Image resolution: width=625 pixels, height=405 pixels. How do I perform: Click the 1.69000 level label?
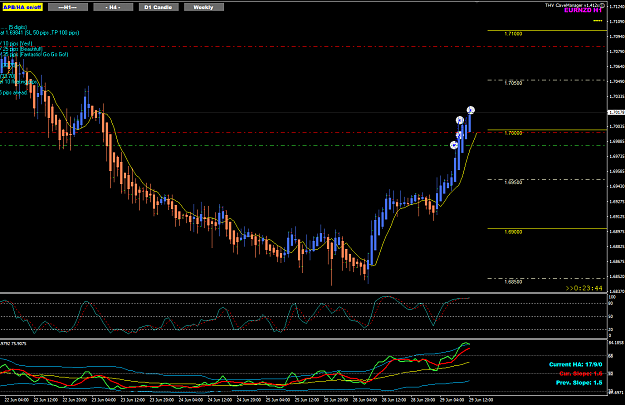(513, 232)
